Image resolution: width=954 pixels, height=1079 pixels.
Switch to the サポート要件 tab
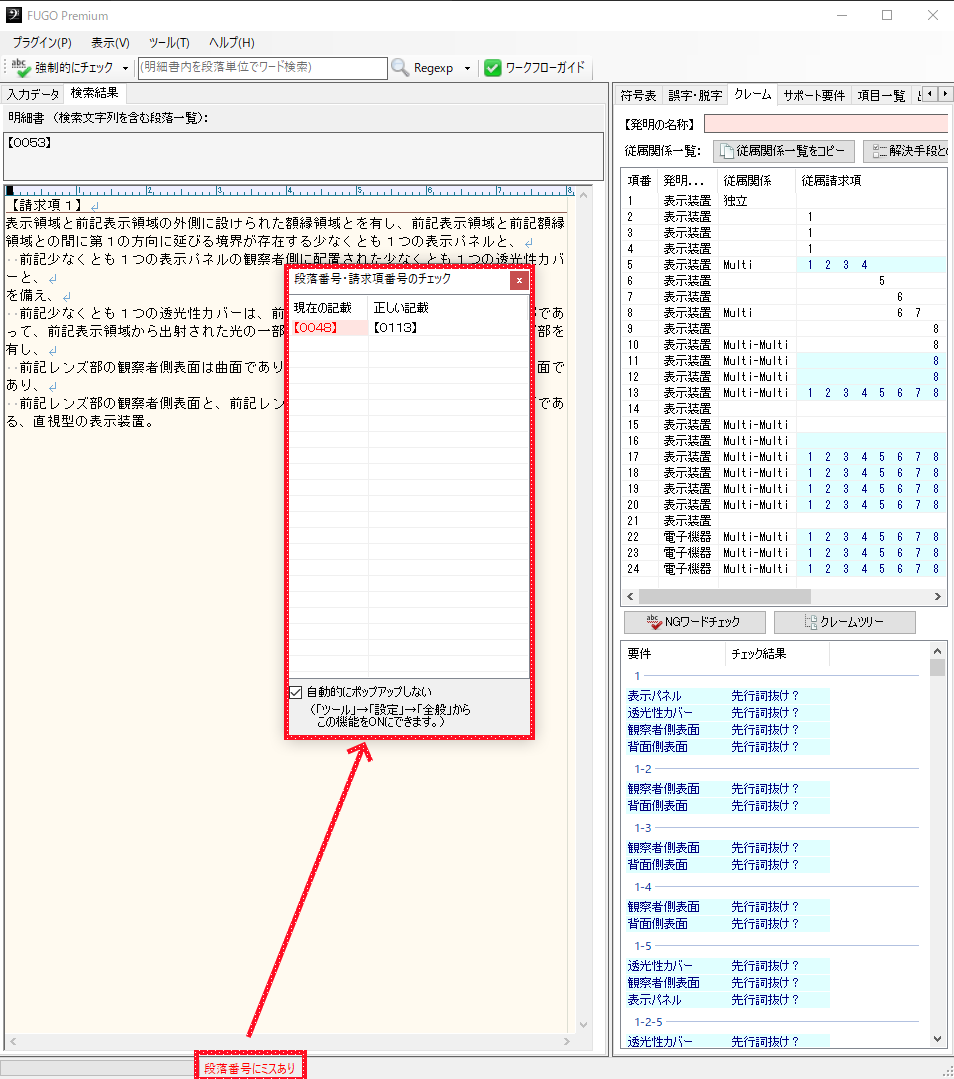pyautogui.click(x=813, y=95)
